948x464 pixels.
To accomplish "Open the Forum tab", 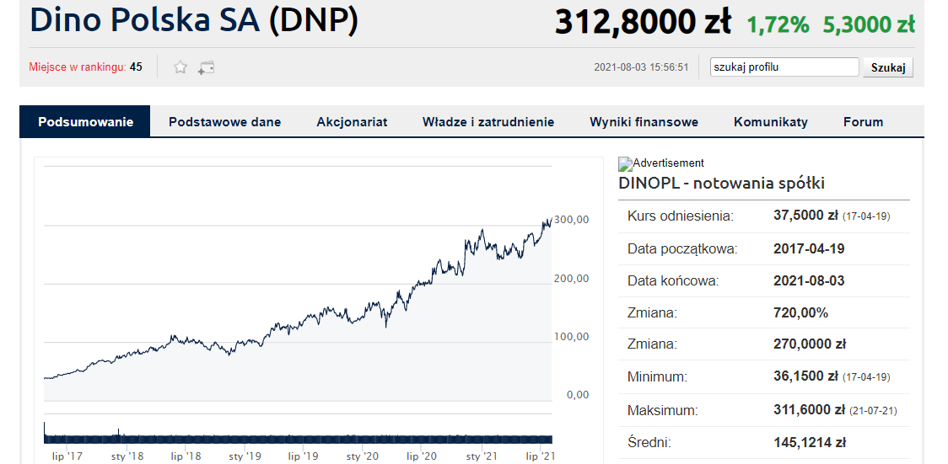I will point(863,122).
